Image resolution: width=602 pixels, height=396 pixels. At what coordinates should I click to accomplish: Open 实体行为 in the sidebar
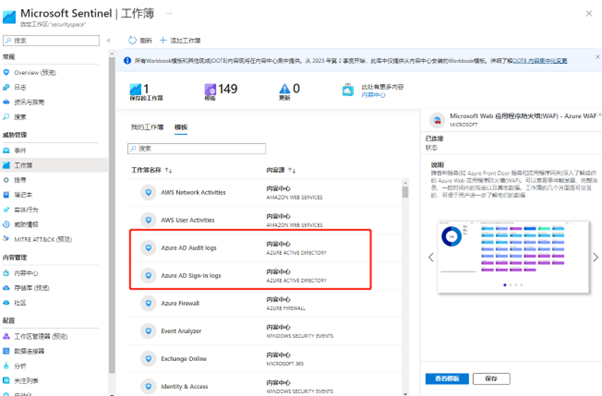[x=26, y=210]
